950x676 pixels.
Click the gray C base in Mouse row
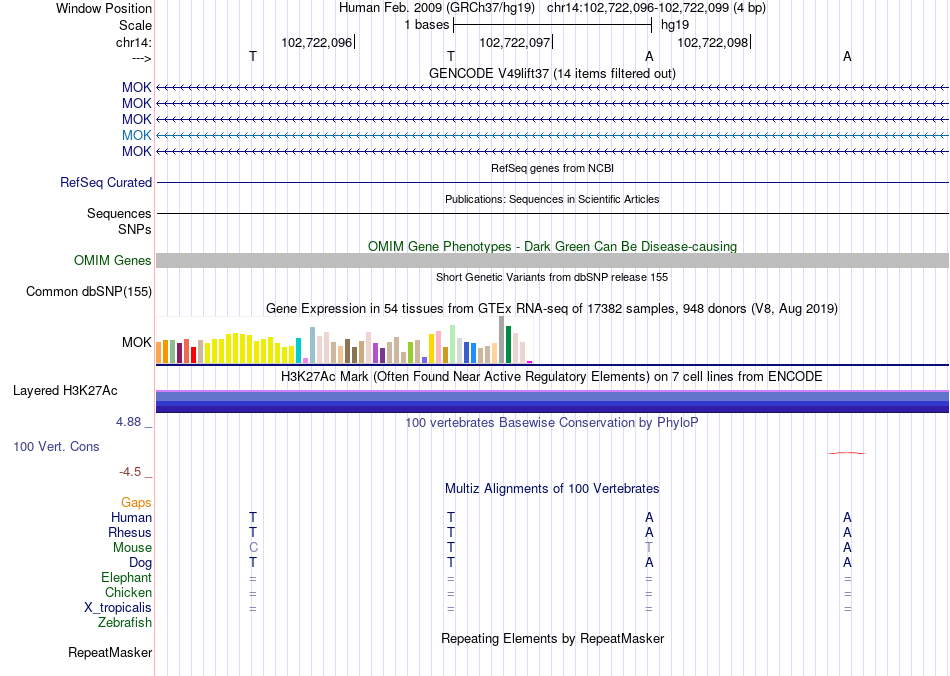(253, 548)
